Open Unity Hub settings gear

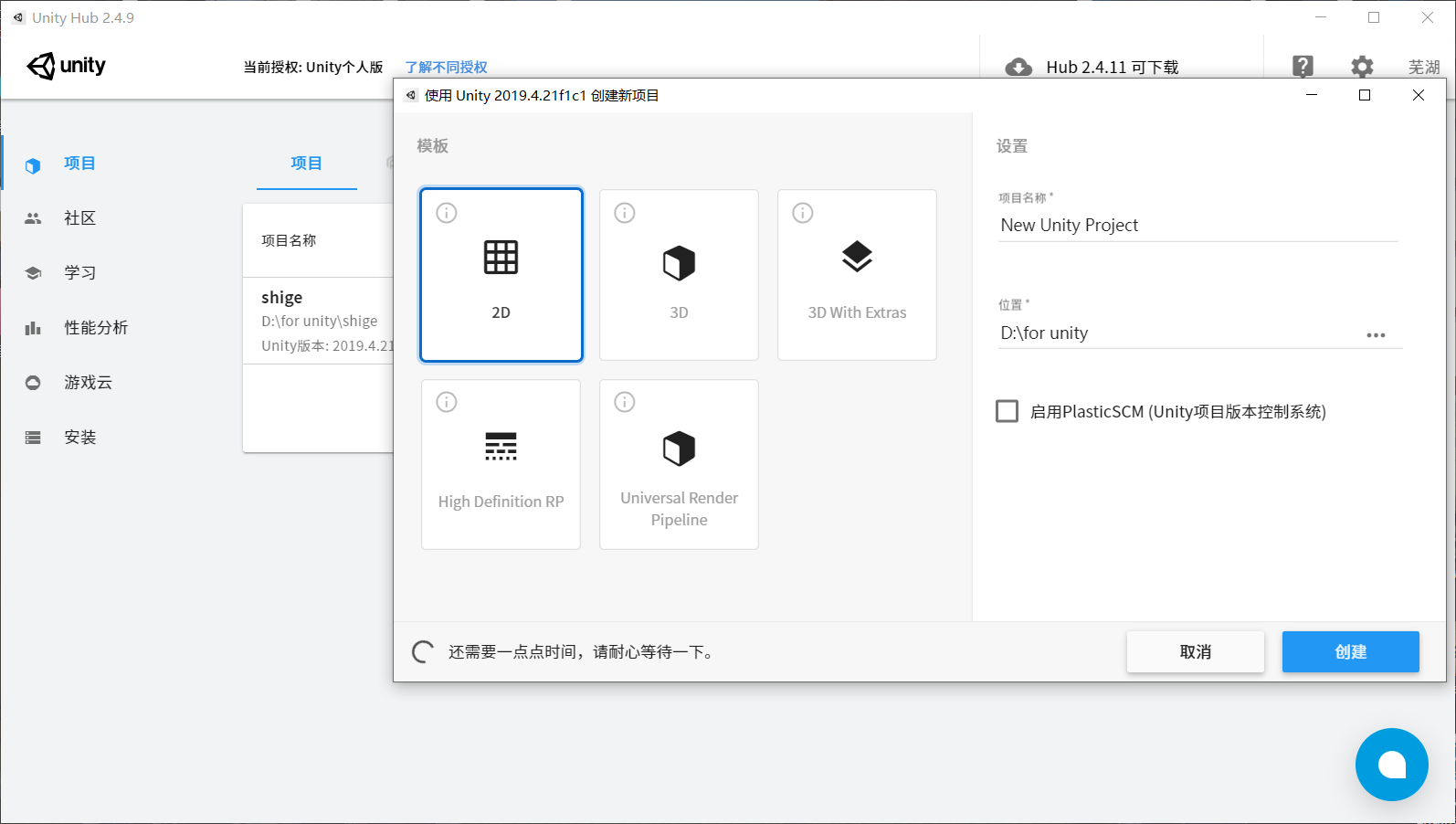pyautogui.click(x=1362, y=67)
